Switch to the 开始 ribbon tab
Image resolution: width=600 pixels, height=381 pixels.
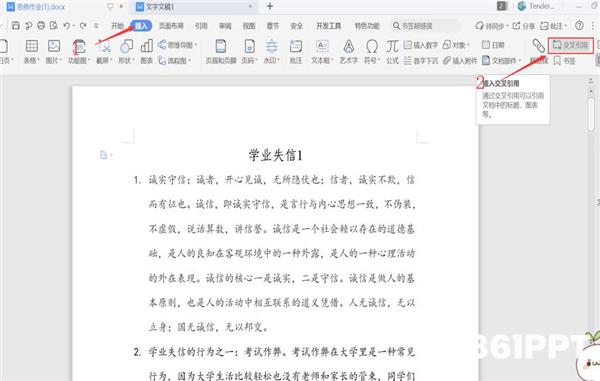coord(117,26)
